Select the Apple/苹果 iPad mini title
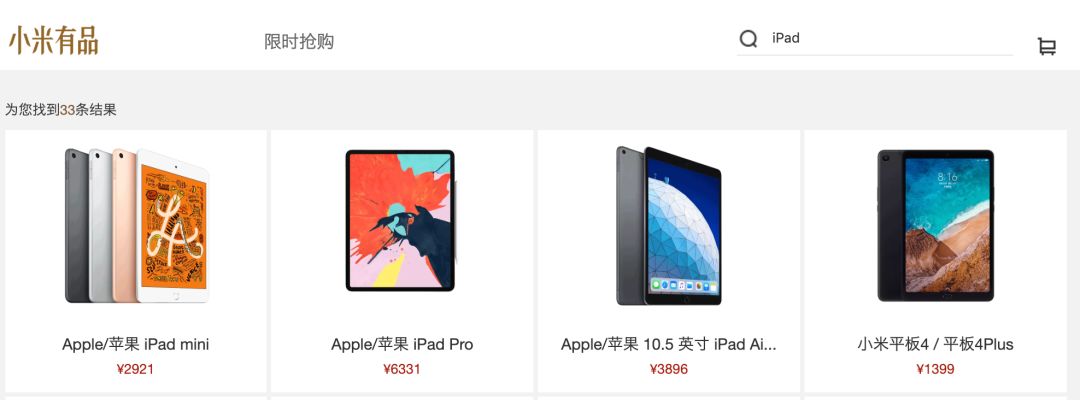This screenshot has height=400, width=1080. (136, 344)
